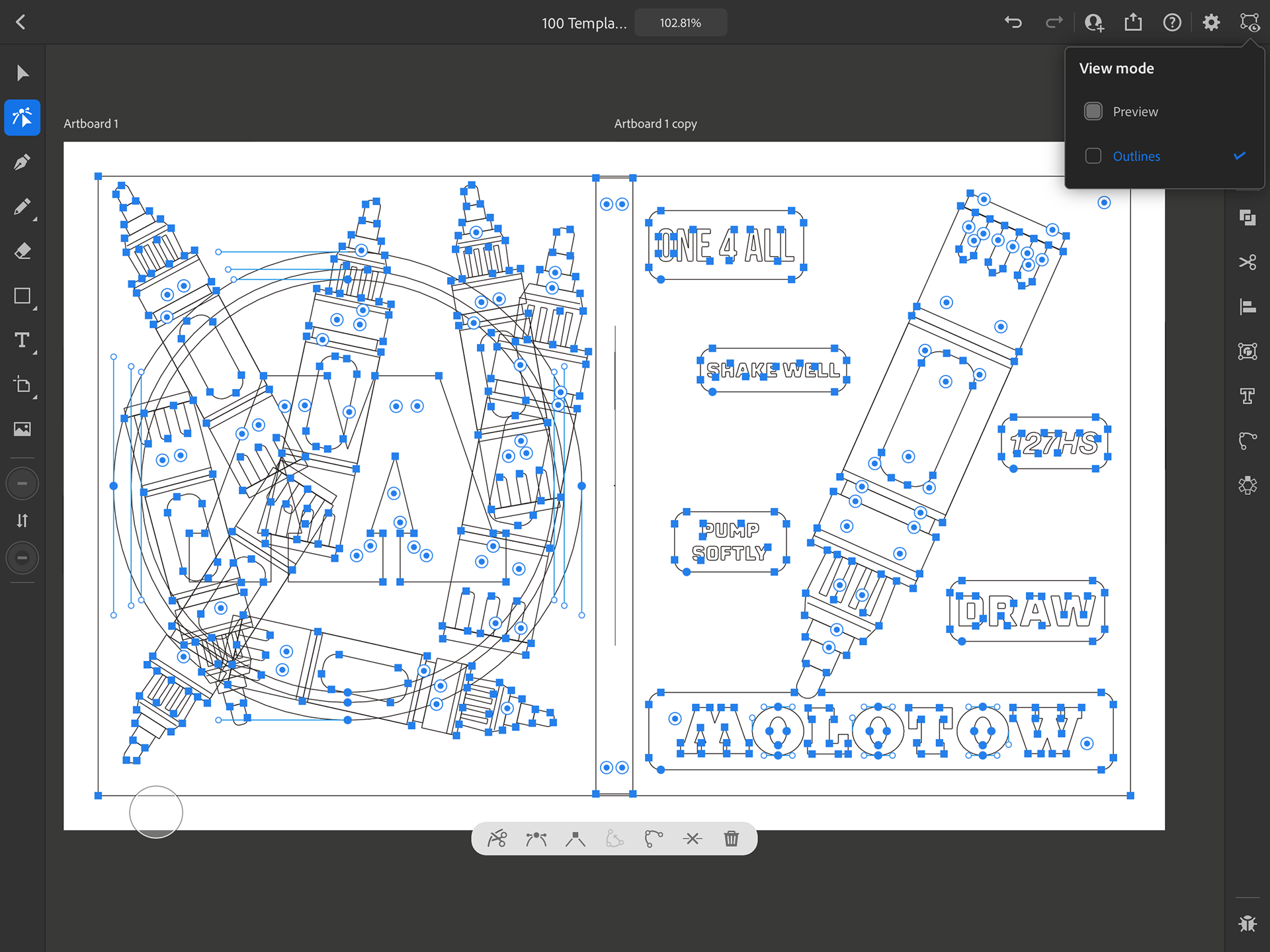1270x952 pixels.
Task: Tap the bug report icon
Action: pos(1248,923)
